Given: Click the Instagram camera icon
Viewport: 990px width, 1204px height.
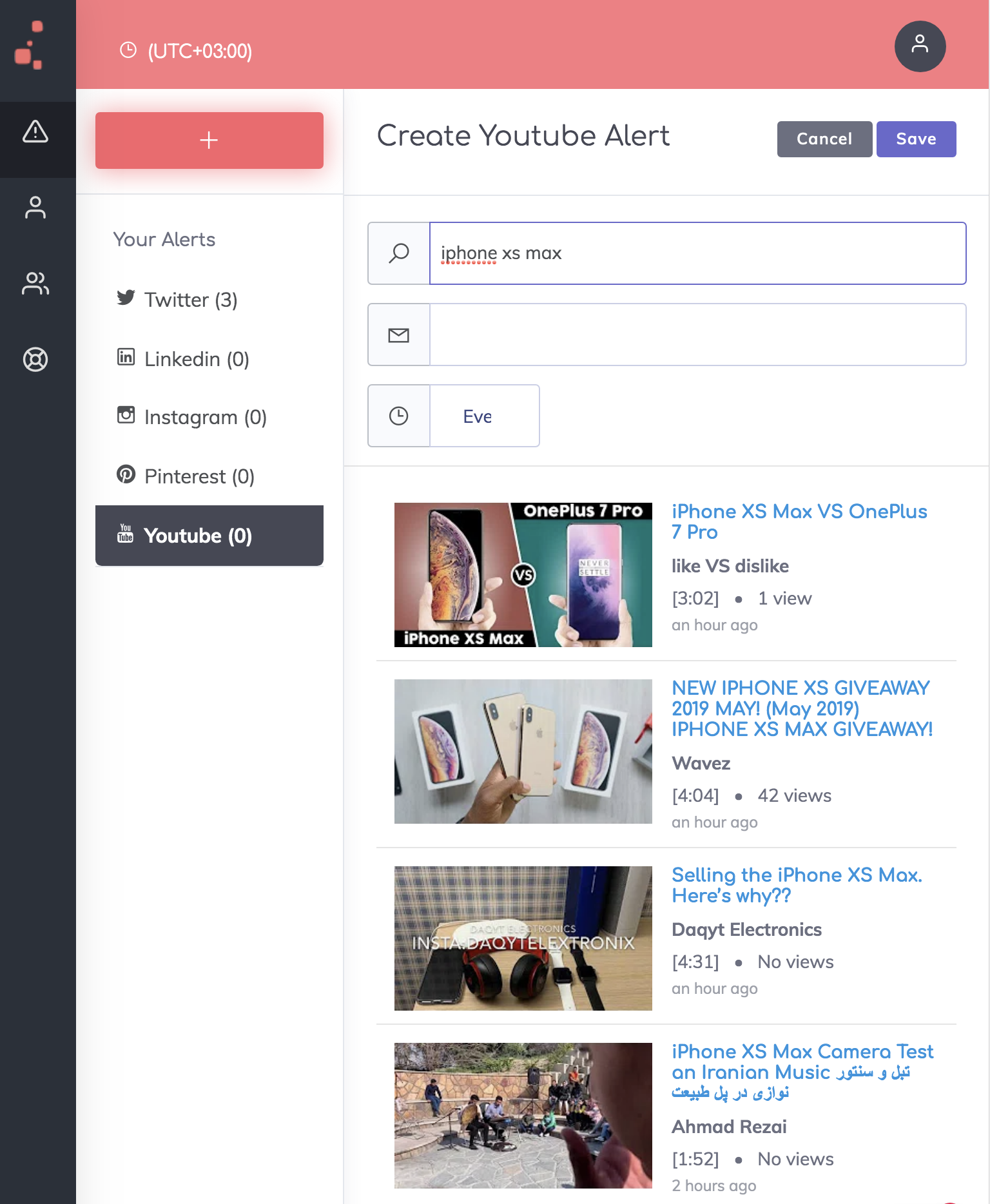Looking at the screenshot, I should [x=126, y=415].
